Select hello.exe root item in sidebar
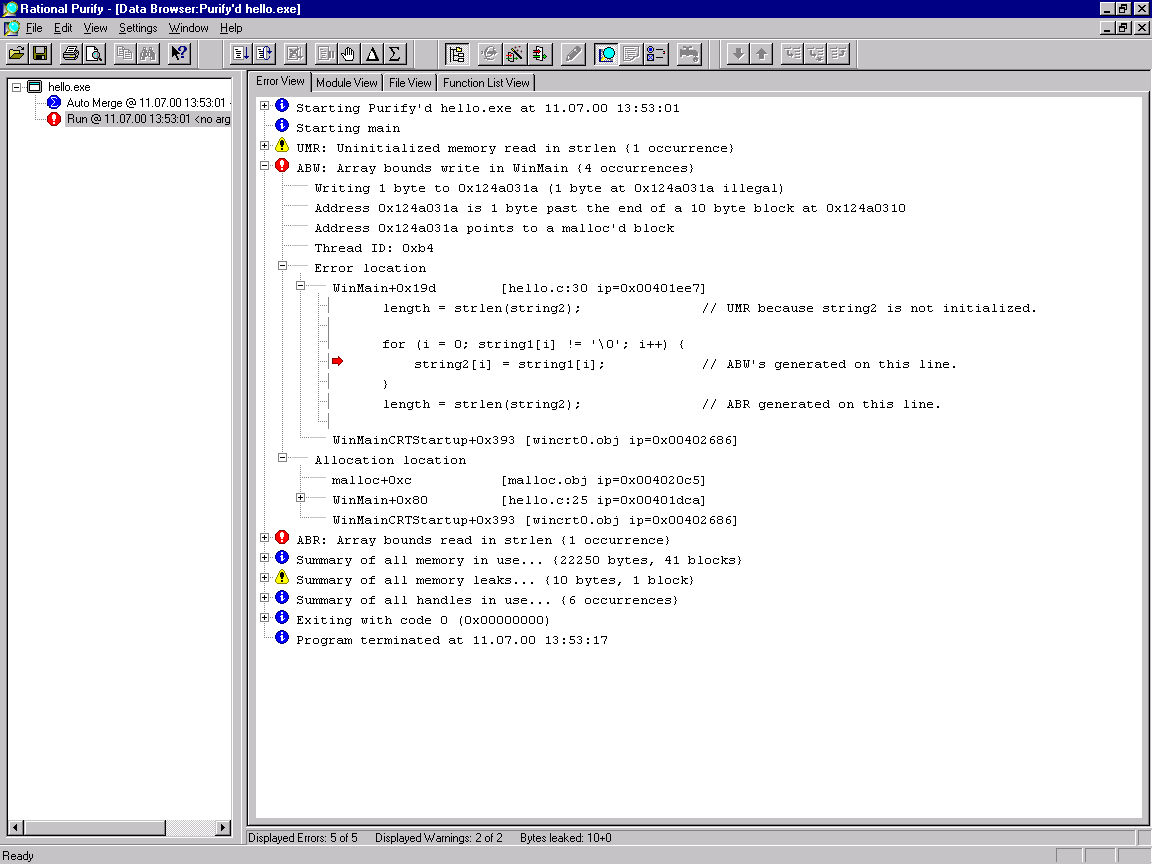 [x=69, y=87]
